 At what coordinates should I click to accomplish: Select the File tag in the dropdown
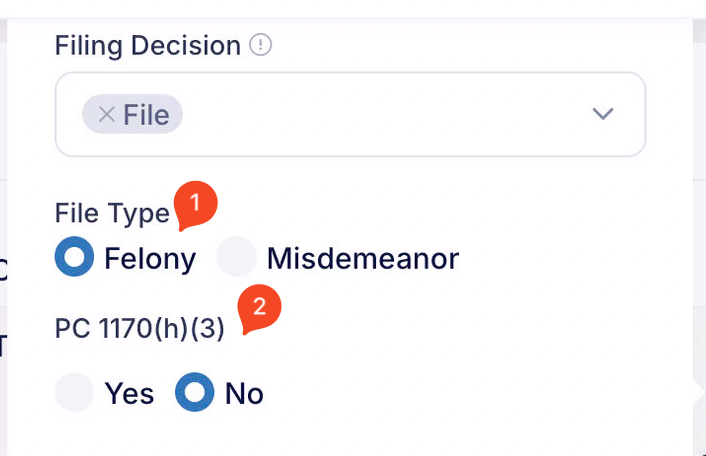[x=132, y=114]
